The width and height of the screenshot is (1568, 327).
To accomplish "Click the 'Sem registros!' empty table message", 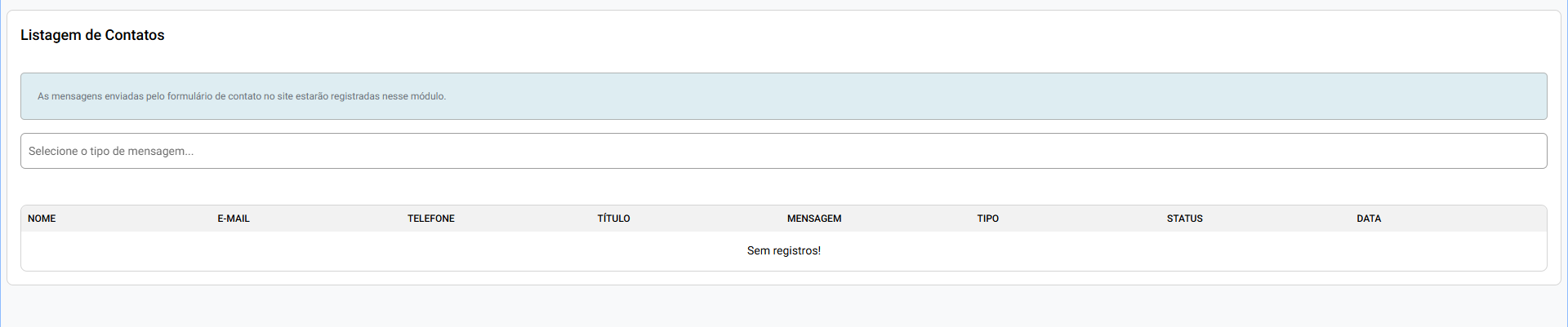I will 784,250.
